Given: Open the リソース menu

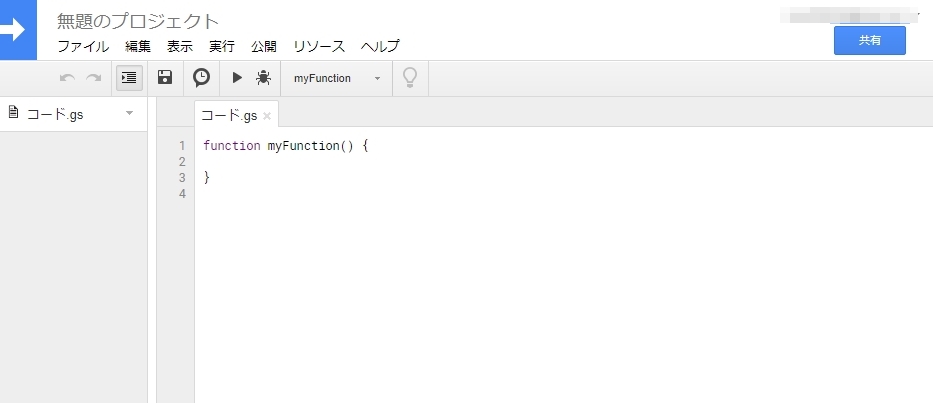Looking at the screenshot, I should coord(319,46).
